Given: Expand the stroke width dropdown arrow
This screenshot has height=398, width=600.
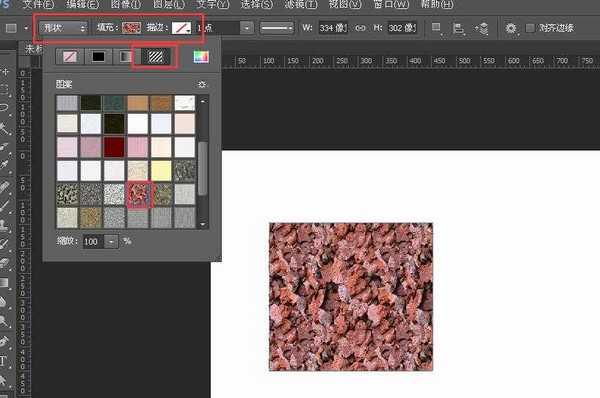Looking at the screenshot, I should coord(247,28).
